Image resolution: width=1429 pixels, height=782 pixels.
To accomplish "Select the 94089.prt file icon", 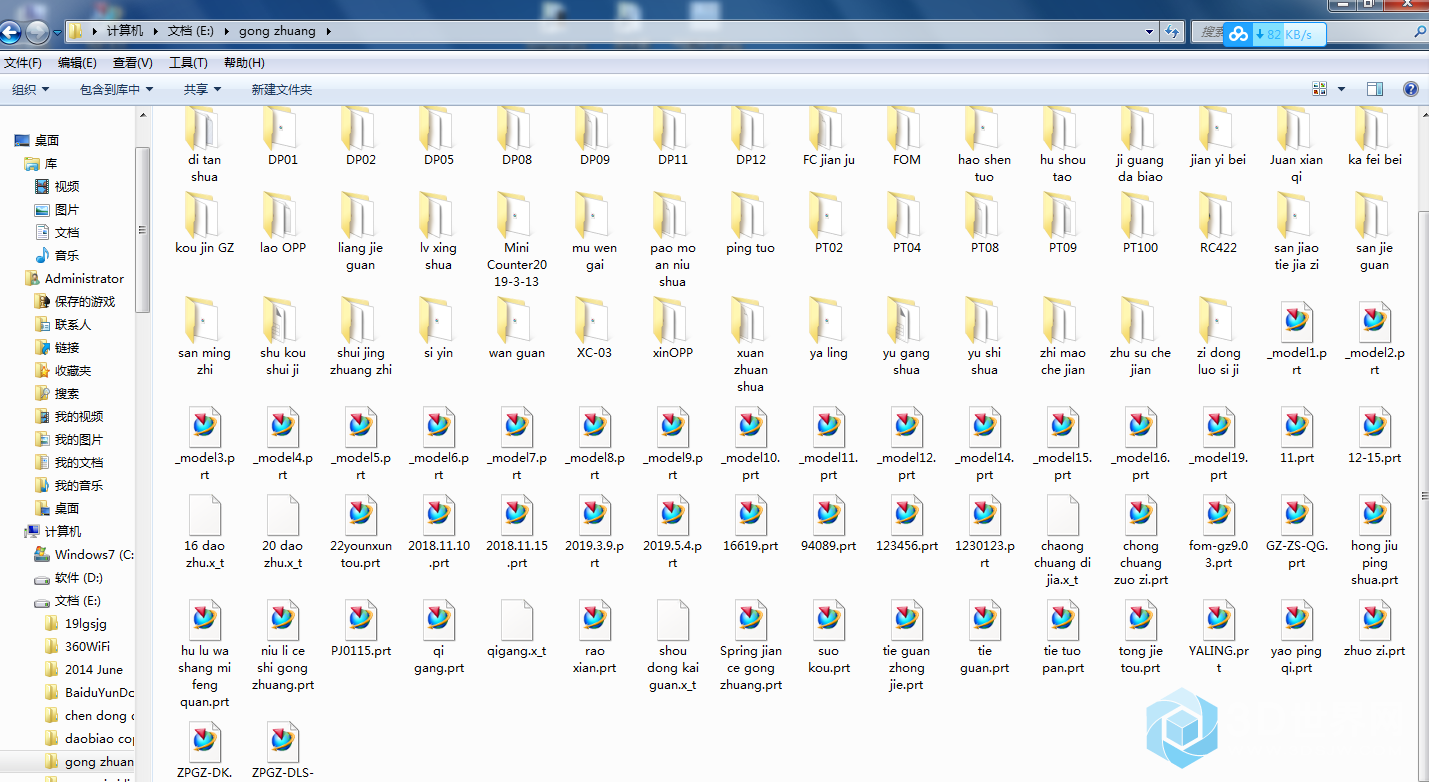I will tap(828, 515).
